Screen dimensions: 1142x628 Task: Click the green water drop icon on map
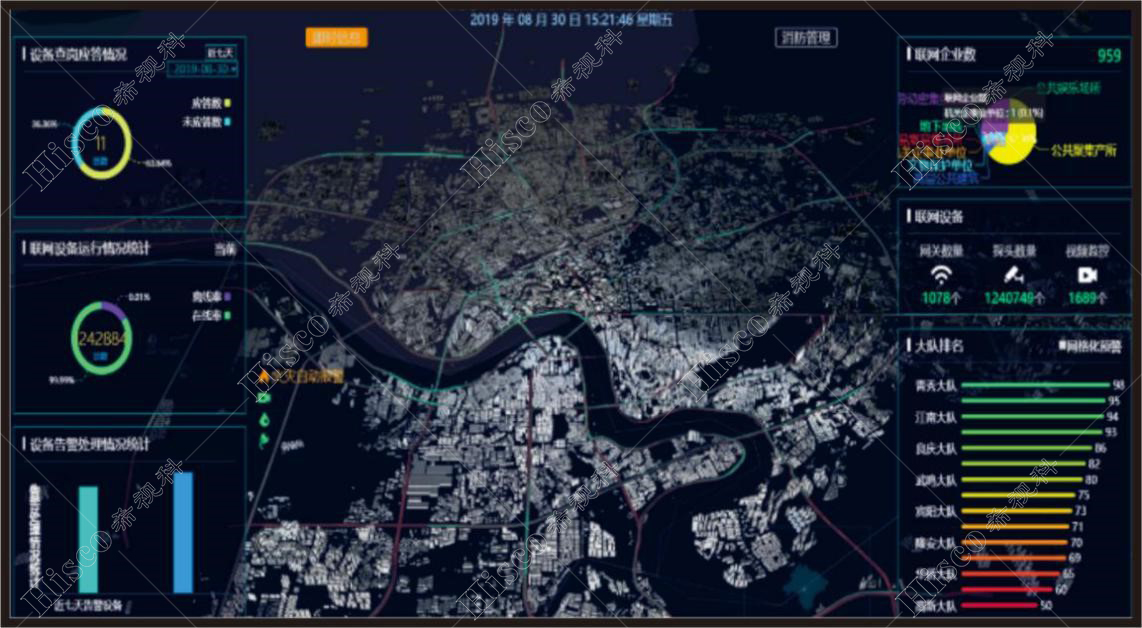(264, 420)
